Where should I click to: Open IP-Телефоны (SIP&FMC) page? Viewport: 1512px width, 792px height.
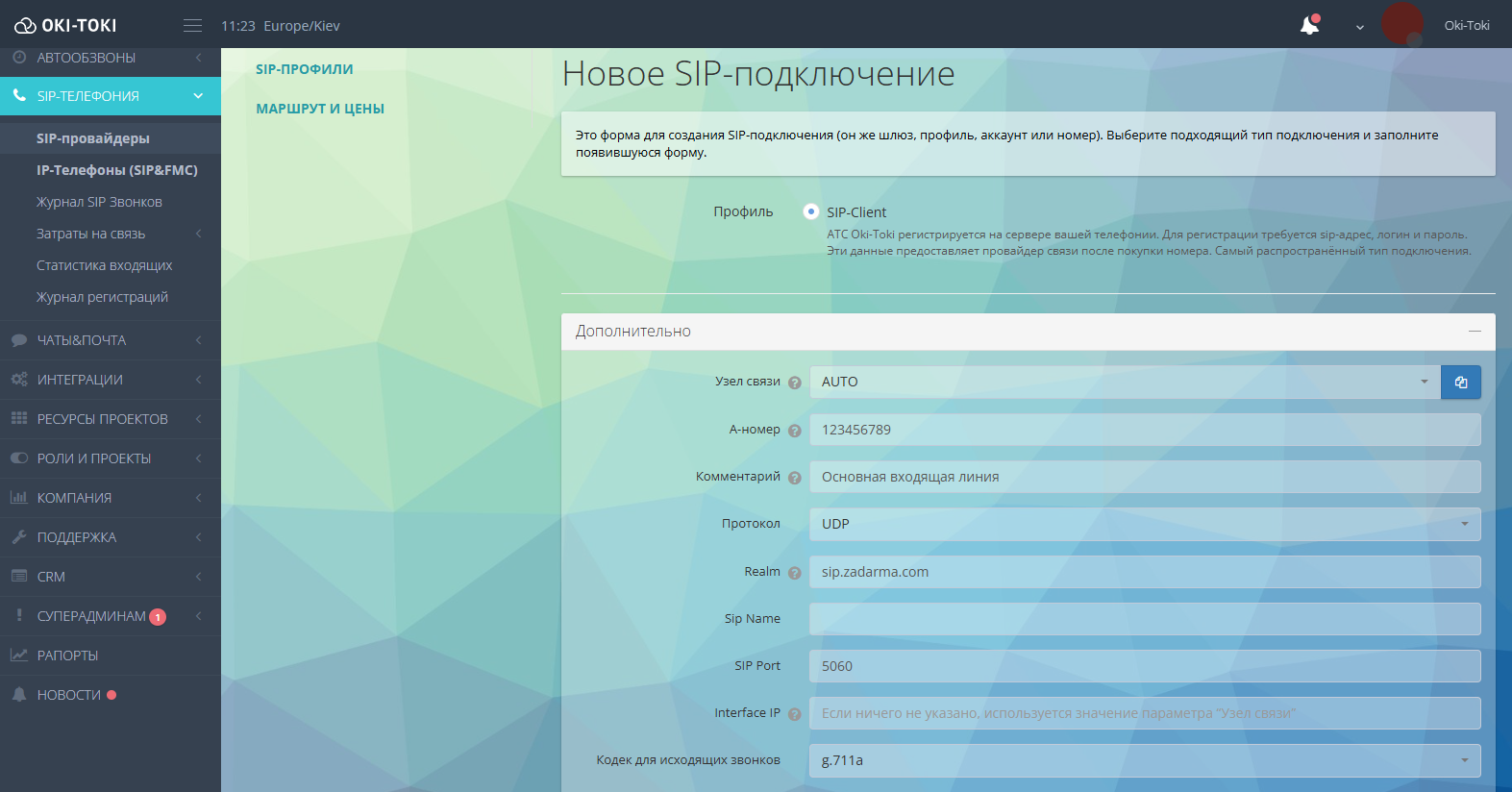coord(117,170)
